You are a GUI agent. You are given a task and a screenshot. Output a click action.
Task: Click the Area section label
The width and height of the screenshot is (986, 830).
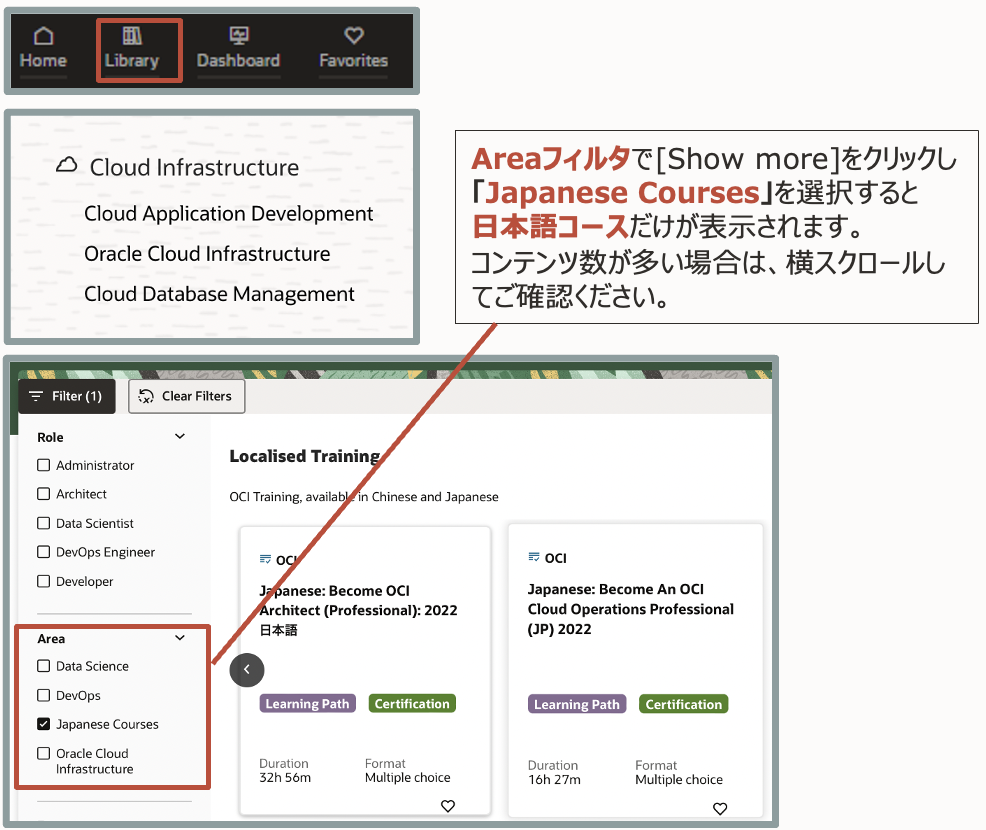coord(51,639)
